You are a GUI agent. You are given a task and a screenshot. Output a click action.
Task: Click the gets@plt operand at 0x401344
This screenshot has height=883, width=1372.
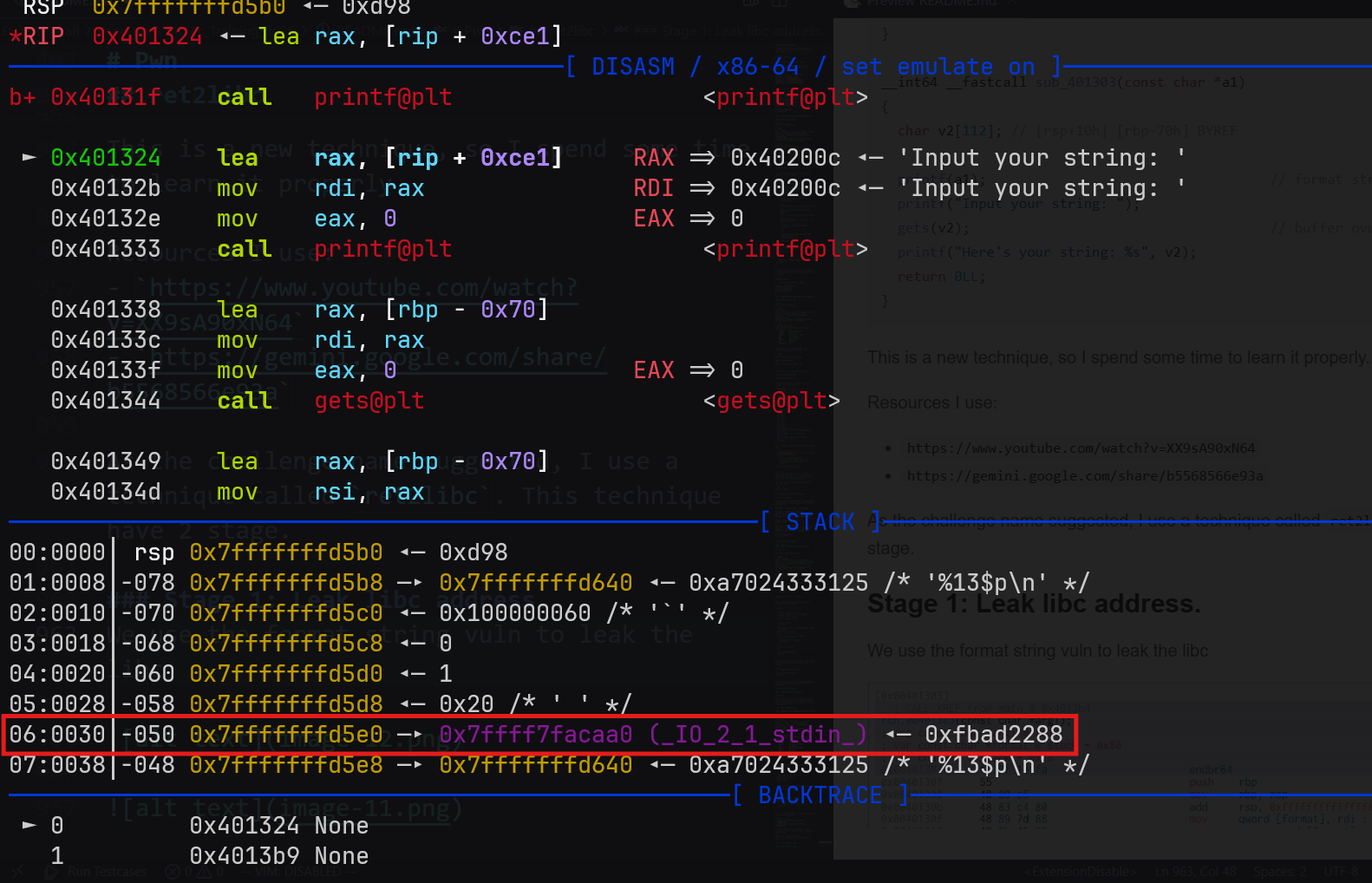[369, 401]
